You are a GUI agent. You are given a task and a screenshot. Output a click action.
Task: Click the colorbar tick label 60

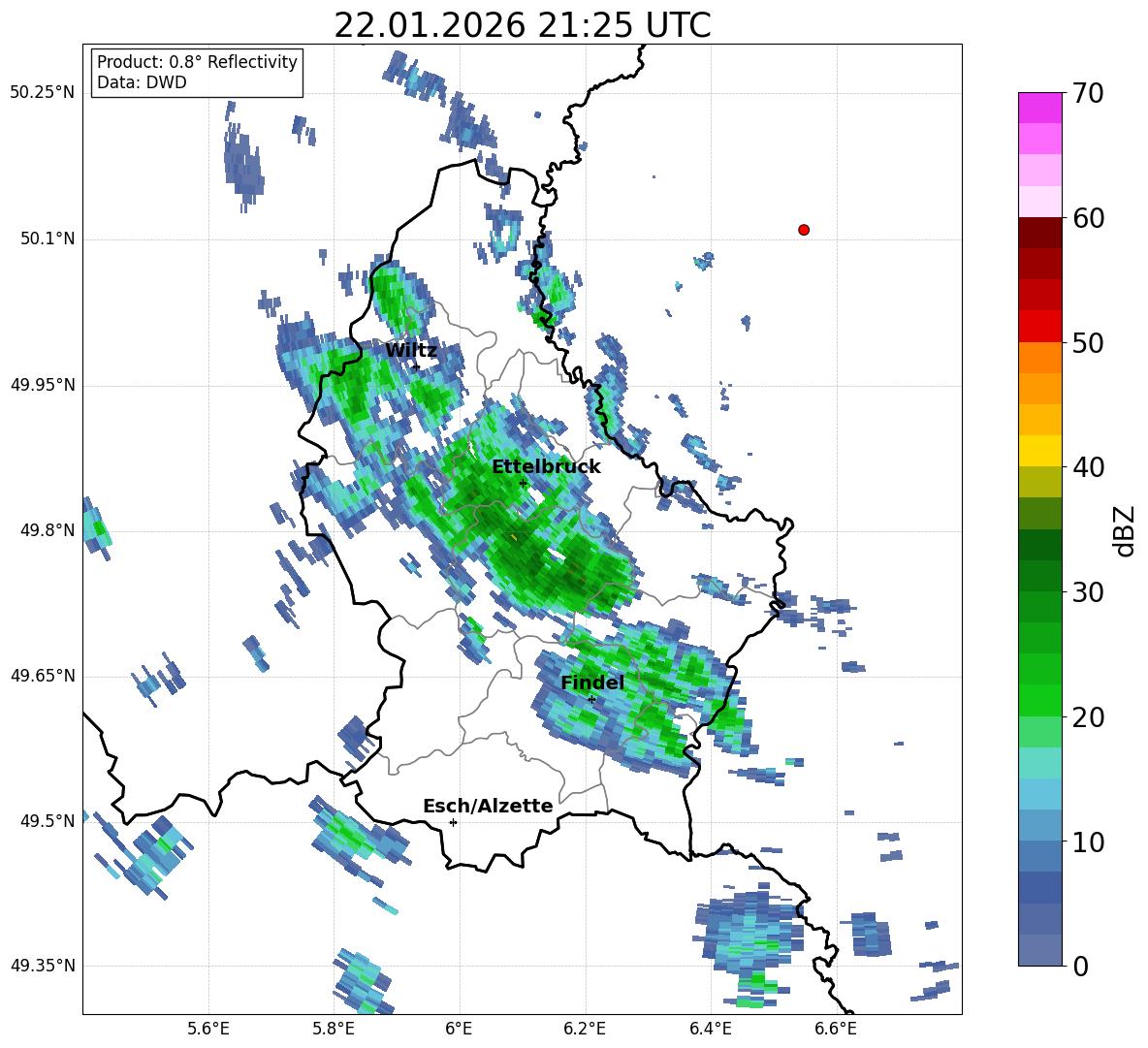click(x=1088, y=218)
